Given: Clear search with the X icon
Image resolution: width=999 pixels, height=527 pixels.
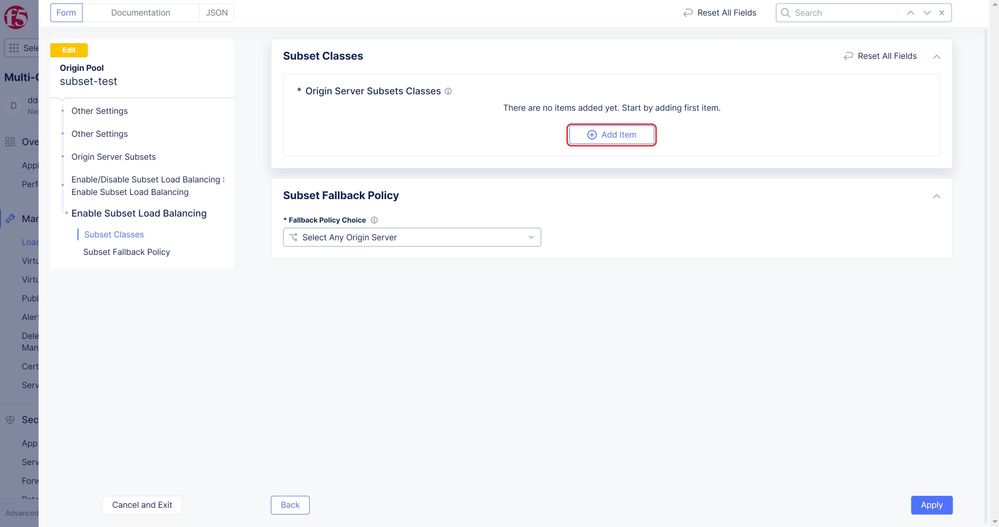Looking at the screenshot, I should (942, 13).
